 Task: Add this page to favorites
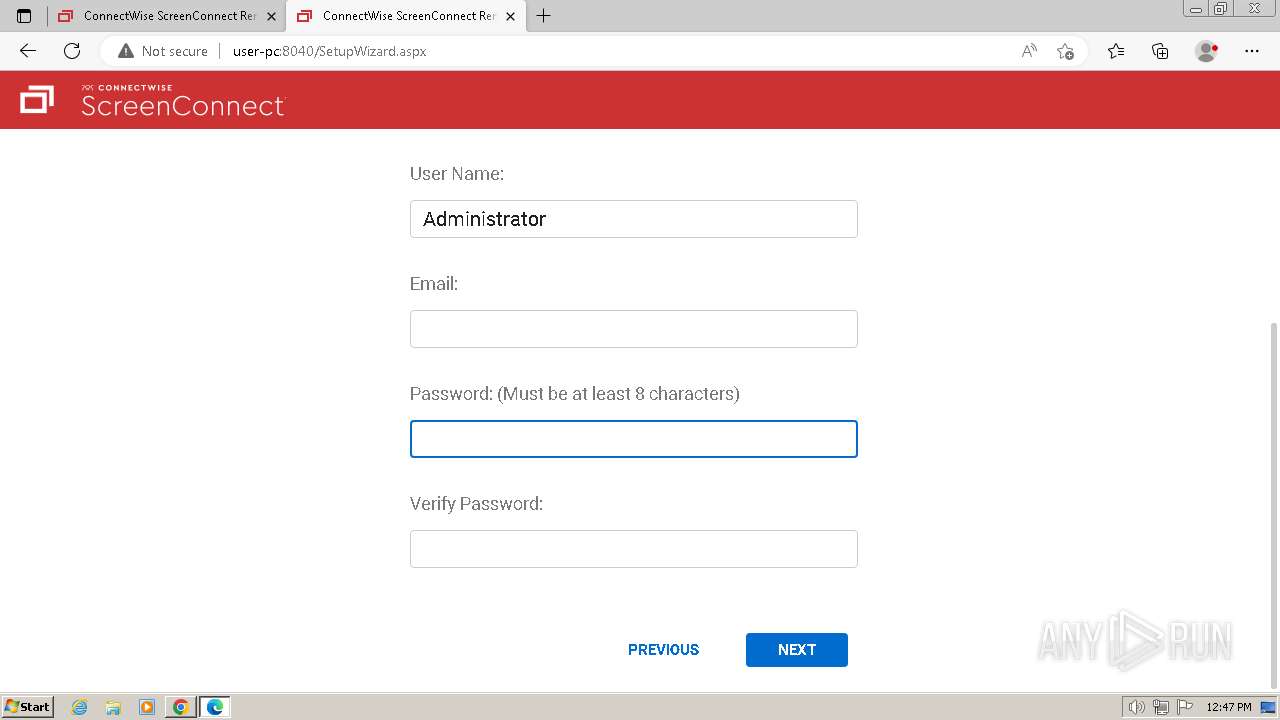(x=1065, y=51)
